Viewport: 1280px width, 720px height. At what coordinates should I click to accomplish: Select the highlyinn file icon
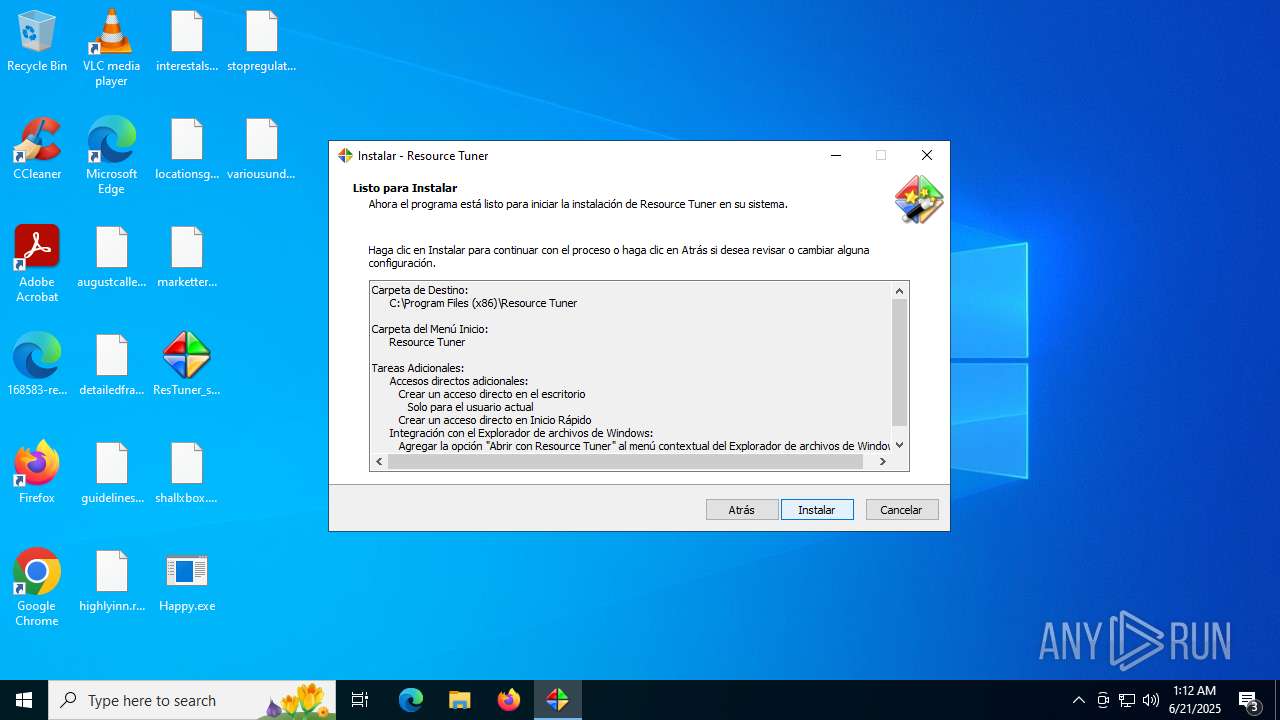(x=111, y=580)
